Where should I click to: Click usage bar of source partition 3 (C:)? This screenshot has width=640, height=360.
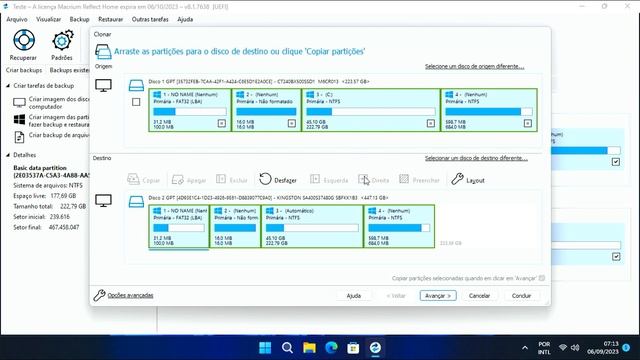(371, 111)
